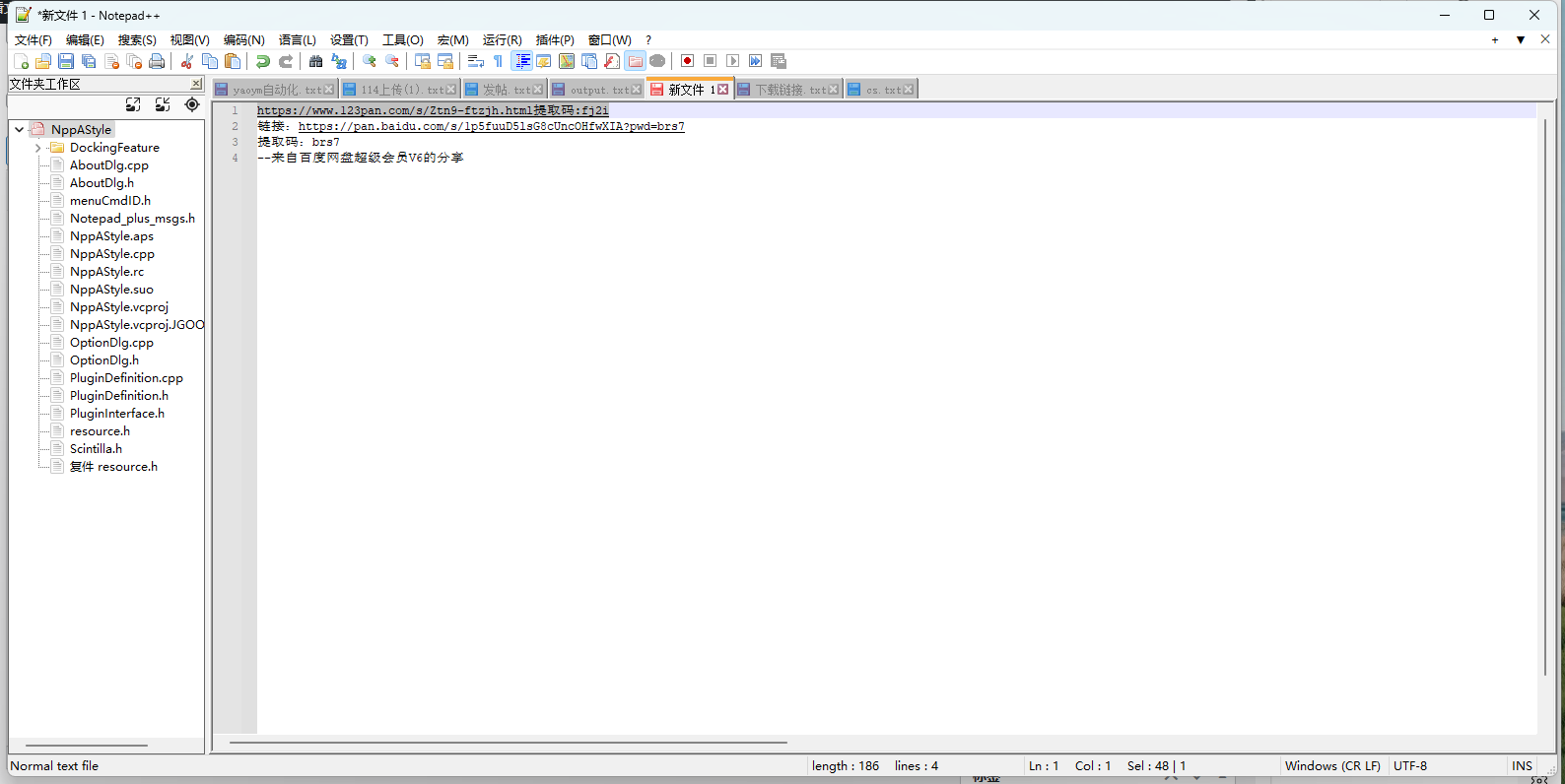
Task: Click the Save All toolbar icon
Action: point(89,61)
